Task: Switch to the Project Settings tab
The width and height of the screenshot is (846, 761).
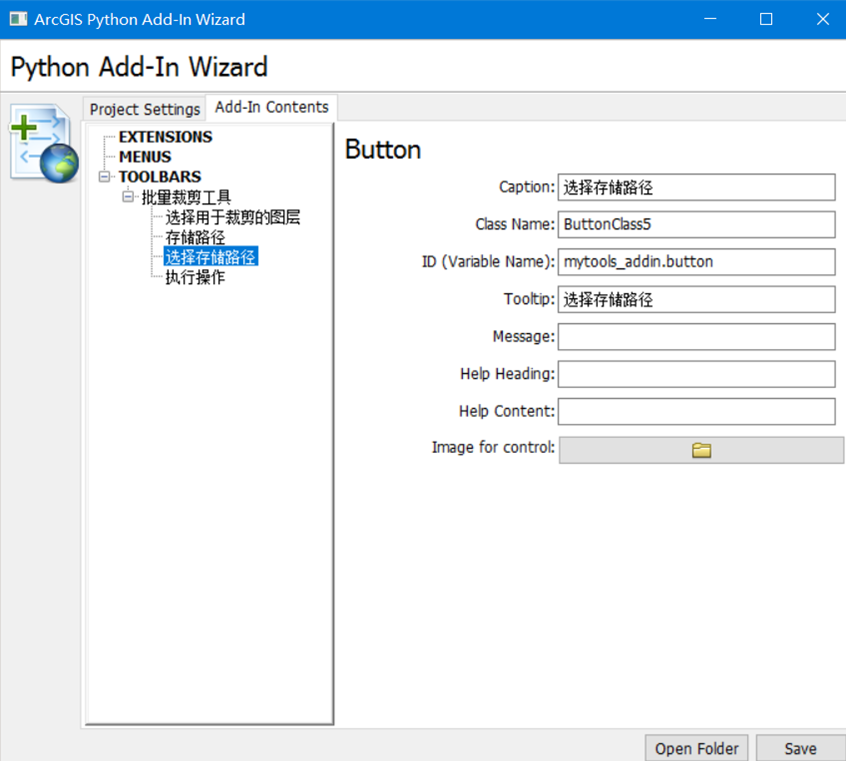Action: click(x=145, y=109)
